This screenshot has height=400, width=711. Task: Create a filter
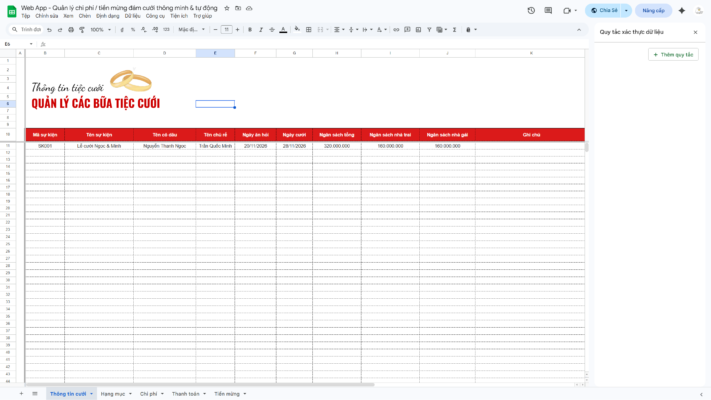click(429, 29)
